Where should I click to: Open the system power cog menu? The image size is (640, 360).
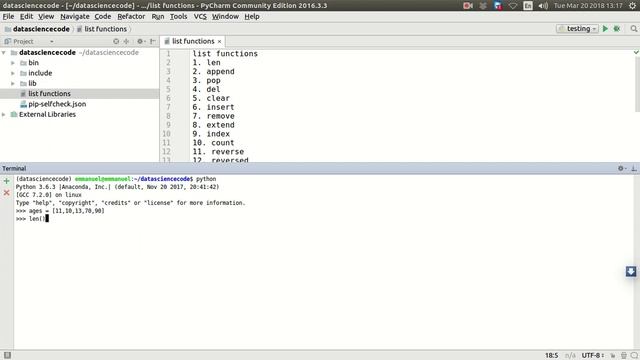point(632,6)
